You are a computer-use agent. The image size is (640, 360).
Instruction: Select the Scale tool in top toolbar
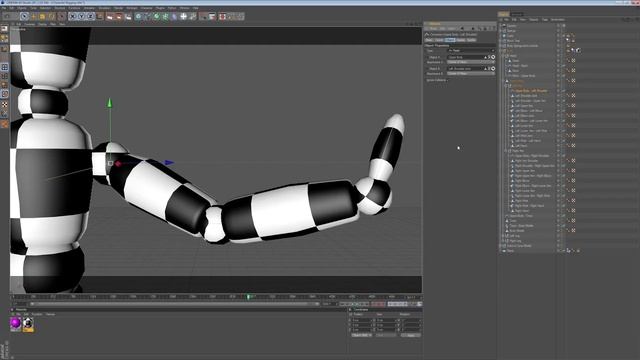[42, 16]
